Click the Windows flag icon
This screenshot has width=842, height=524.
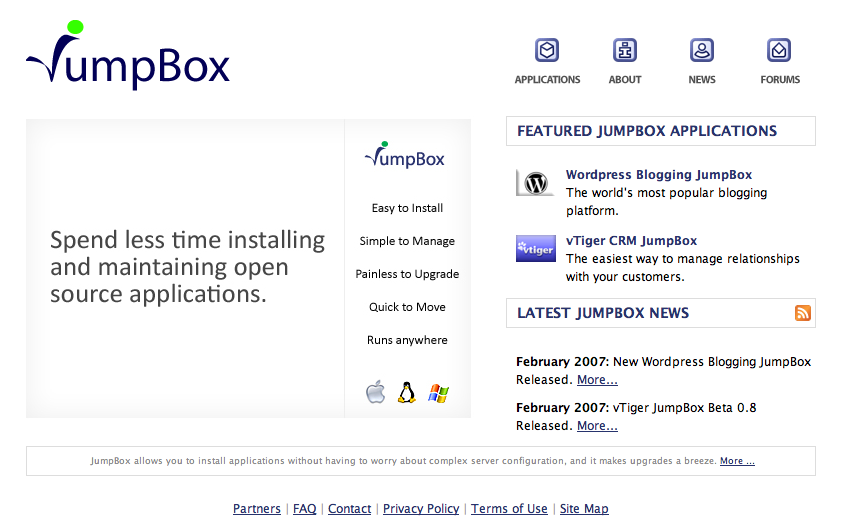(438, 393)
